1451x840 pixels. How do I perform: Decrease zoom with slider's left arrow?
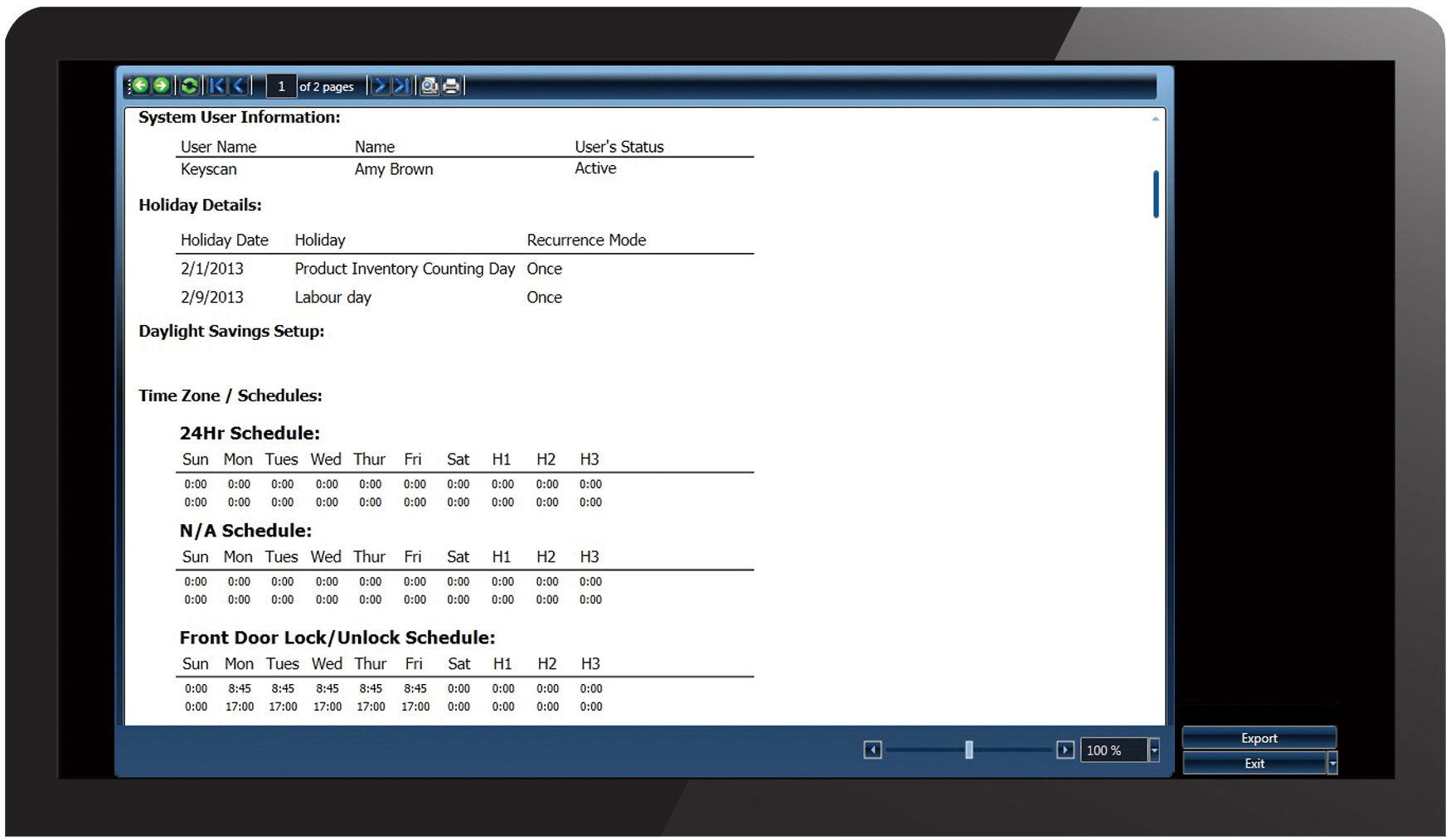tap(872, 750)
